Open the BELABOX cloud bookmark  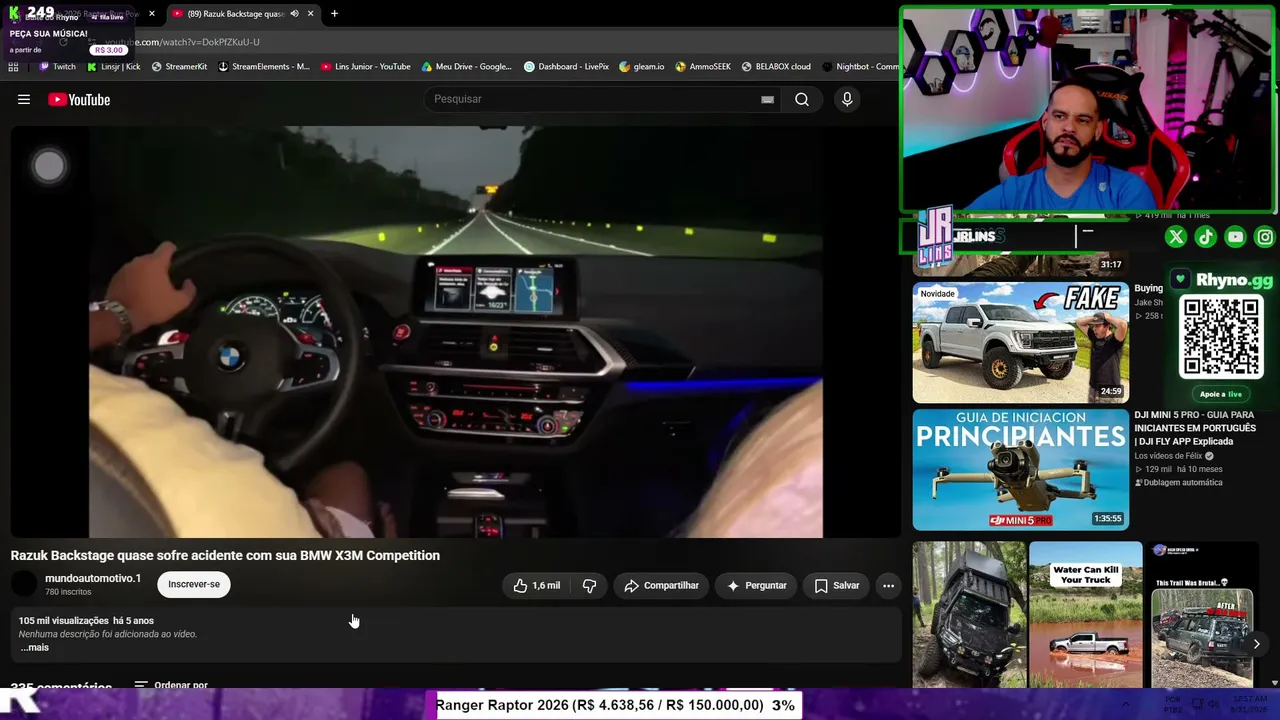click(x=776, y=67)
